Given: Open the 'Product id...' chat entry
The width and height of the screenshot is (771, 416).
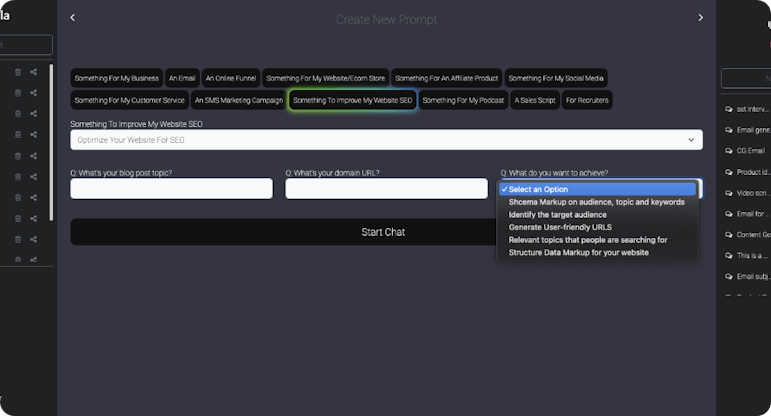Looking at the screenshot, I should click(x=752, y=172).
